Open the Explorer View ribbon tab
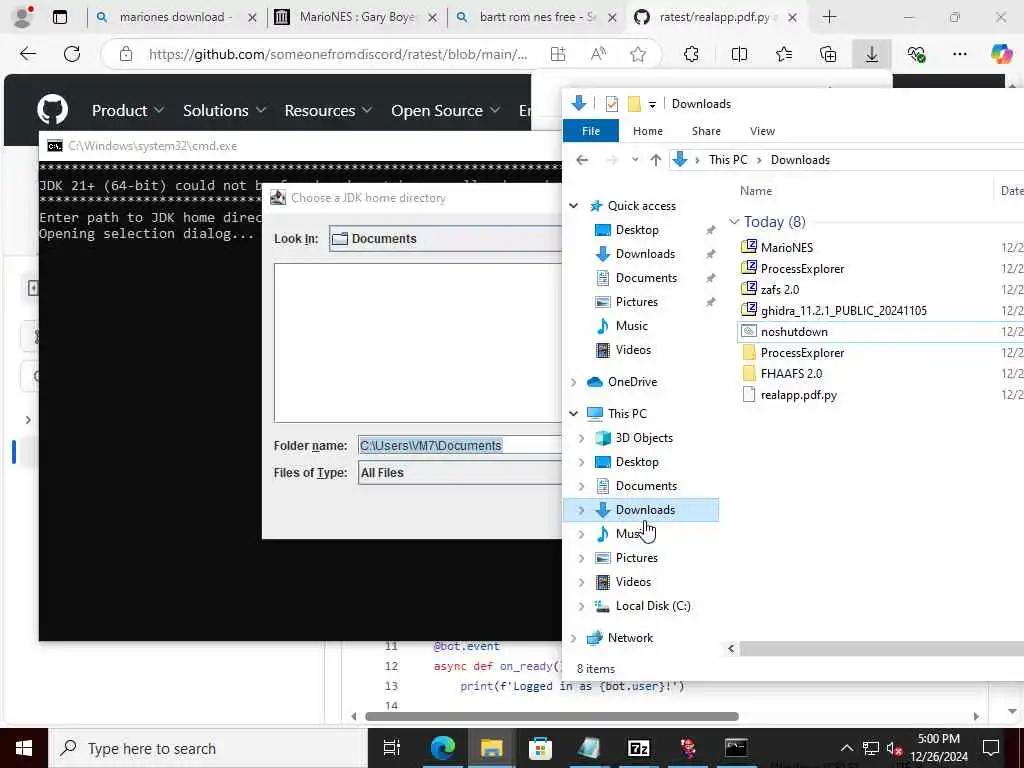The height and width of the screenshot is (768, 1024). (x=762, y=131)
